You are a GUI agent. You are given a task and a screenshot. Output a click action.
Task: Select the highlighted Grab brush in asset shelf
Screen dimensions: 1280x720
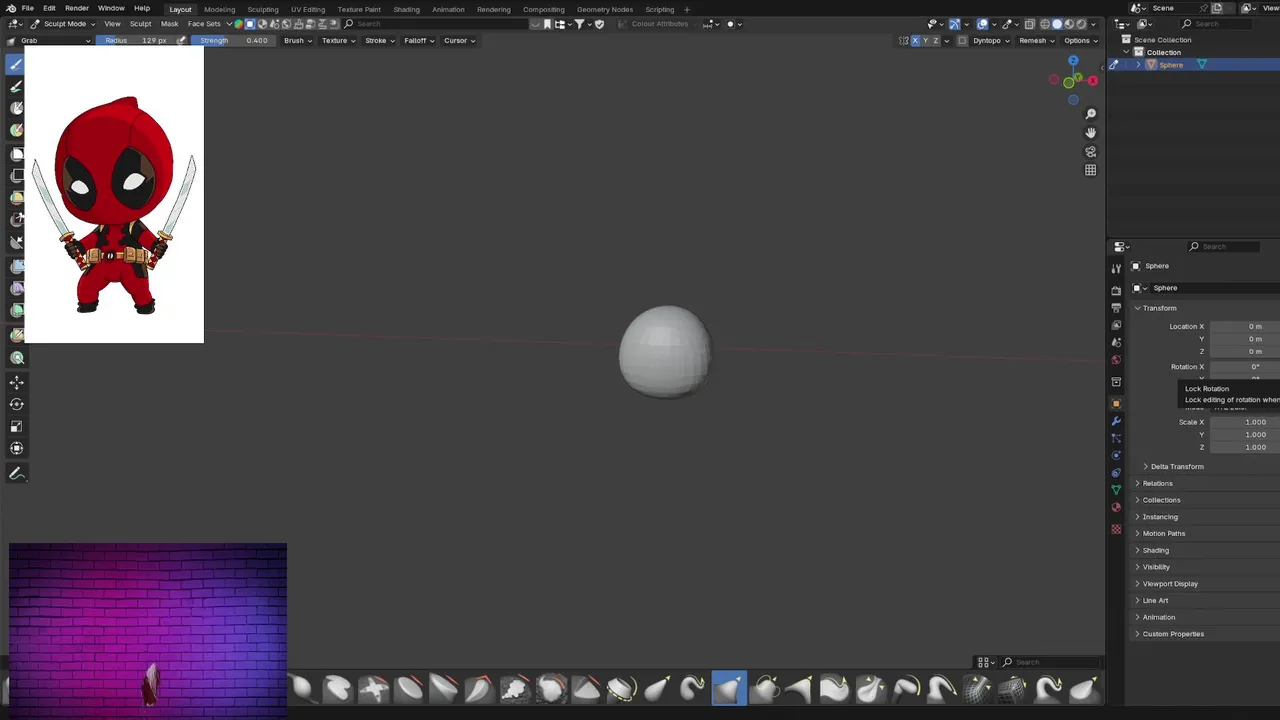(729, 688)
